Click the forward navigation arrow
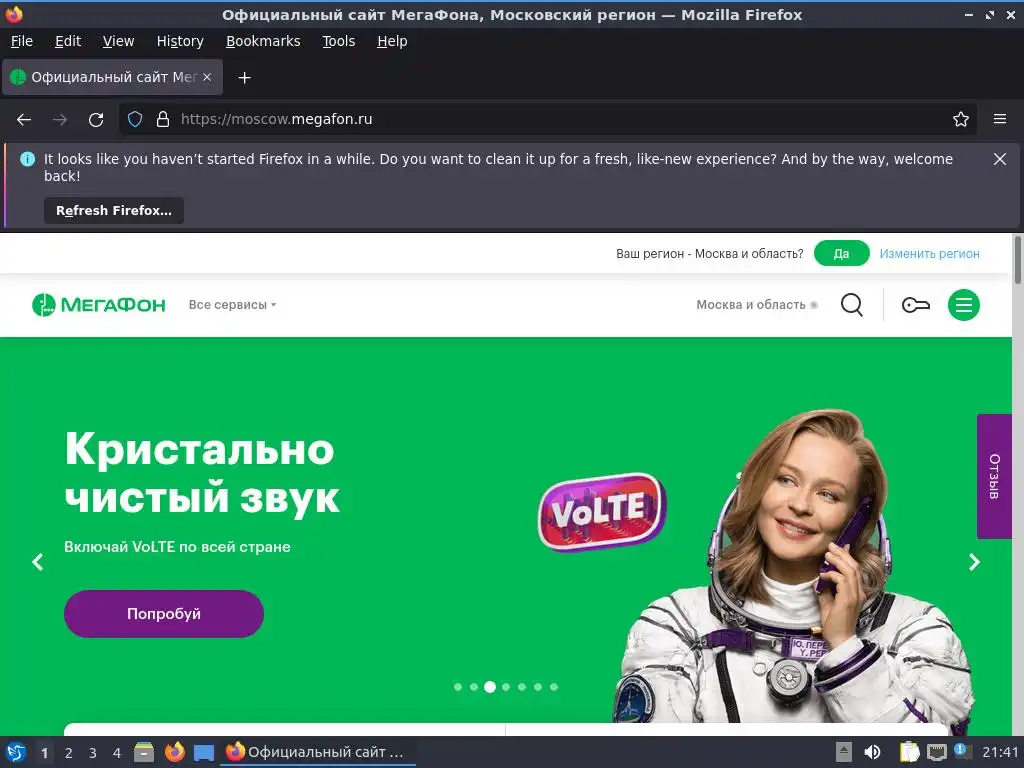The width and height of the screenshot is (1024, 768). (x=59, y=120)
